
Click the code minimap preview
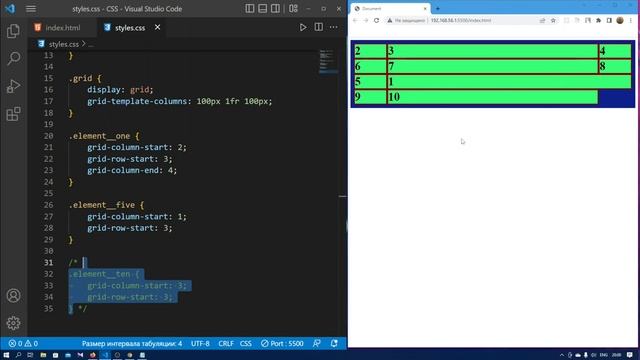click(x=328, y=61)
